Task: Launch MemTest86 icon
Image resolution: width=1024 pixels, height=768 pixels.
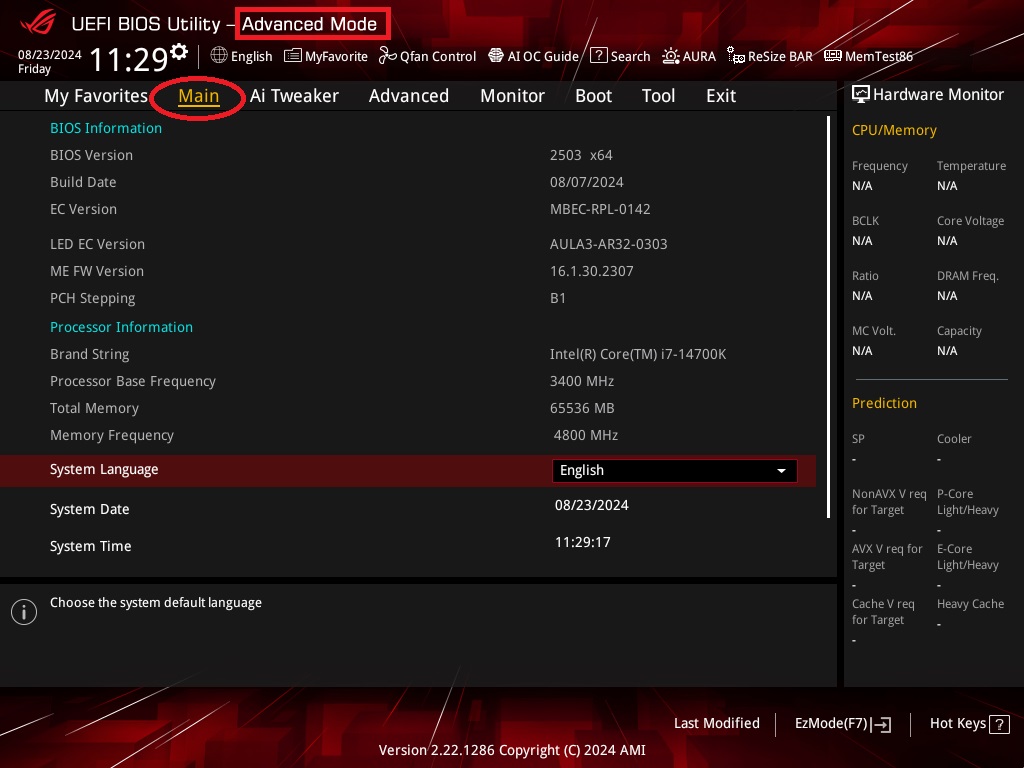Action: point(833,56)
